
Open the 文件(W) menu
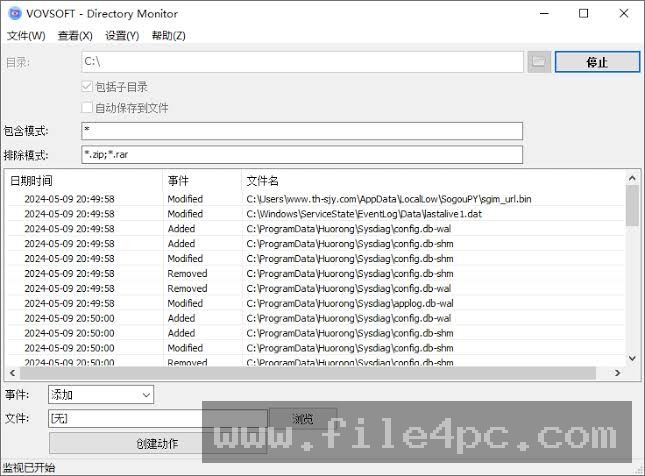[x=26, y=36]
